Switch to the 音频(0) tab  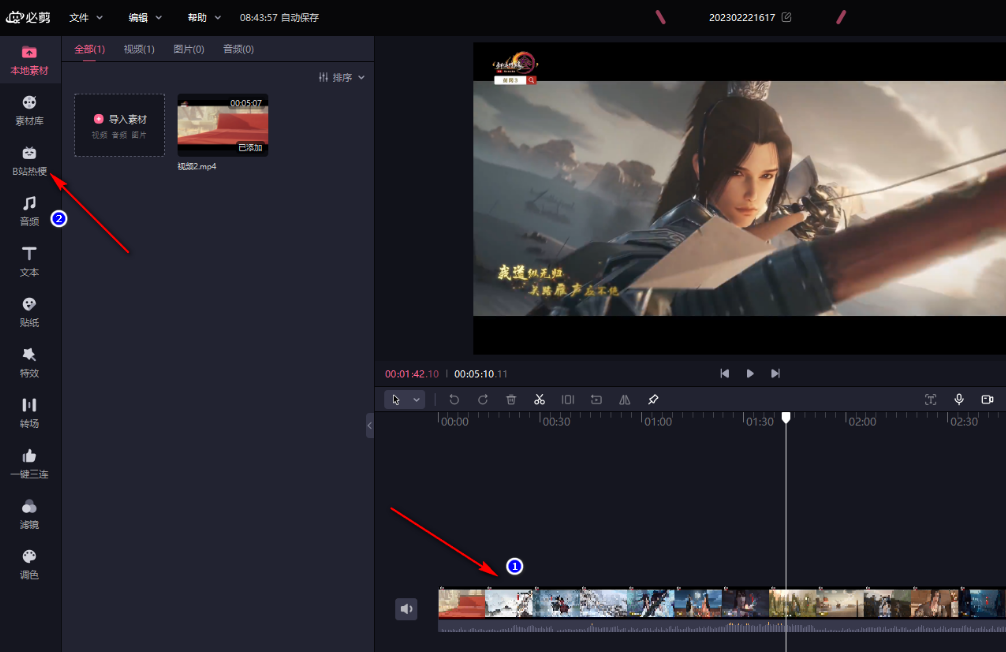pyautogui.click(x=239, y=49)
